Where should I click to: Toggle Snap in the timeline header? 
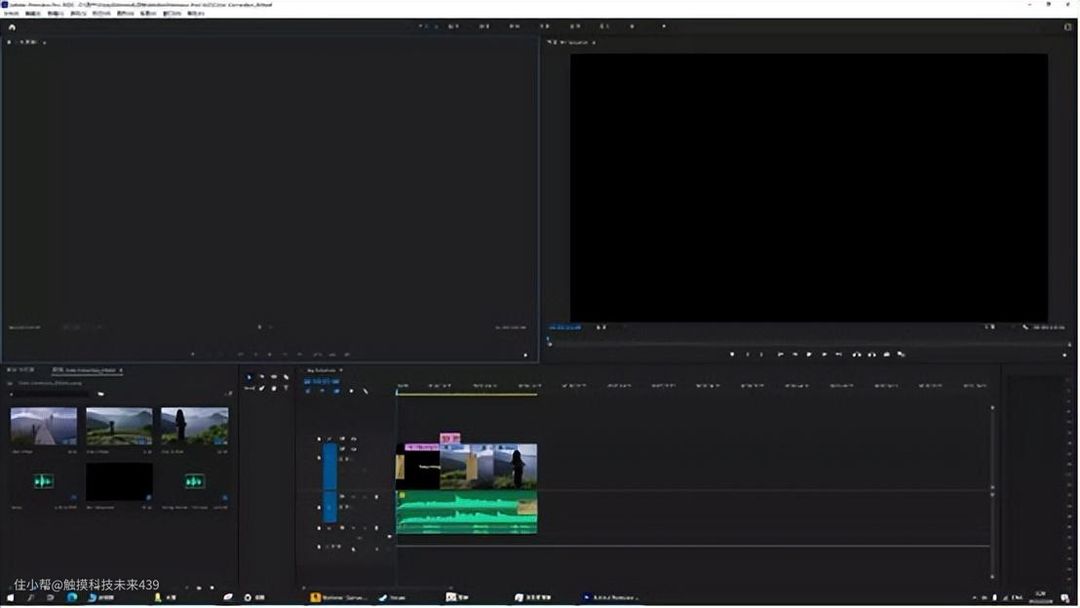point(321,391)
